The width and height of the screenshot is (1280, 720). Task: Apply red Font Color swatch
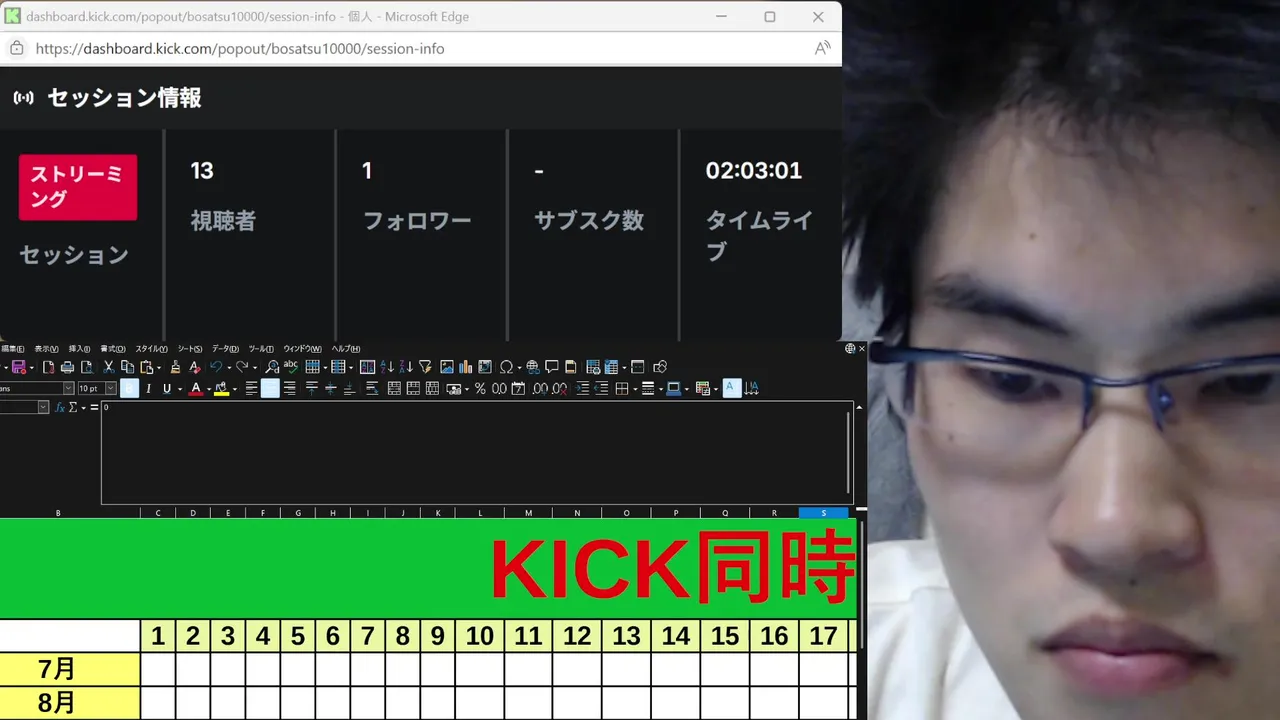[x=196, y=389]
